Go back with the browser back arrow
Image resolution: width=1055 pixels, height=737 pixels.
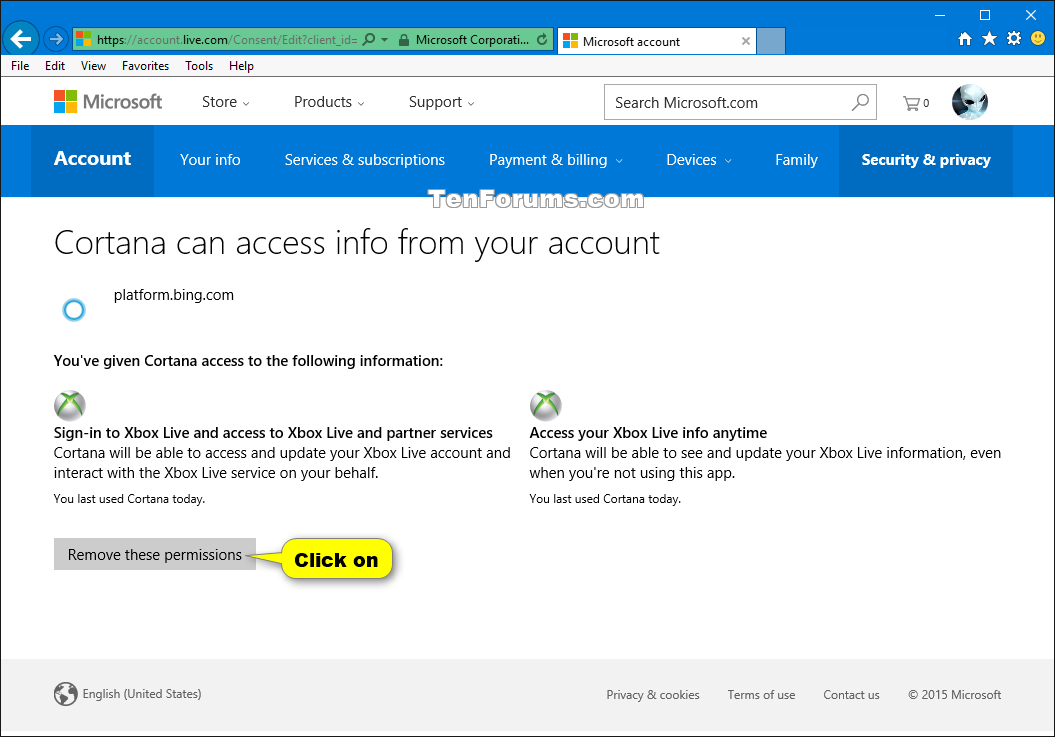[20, 39]
